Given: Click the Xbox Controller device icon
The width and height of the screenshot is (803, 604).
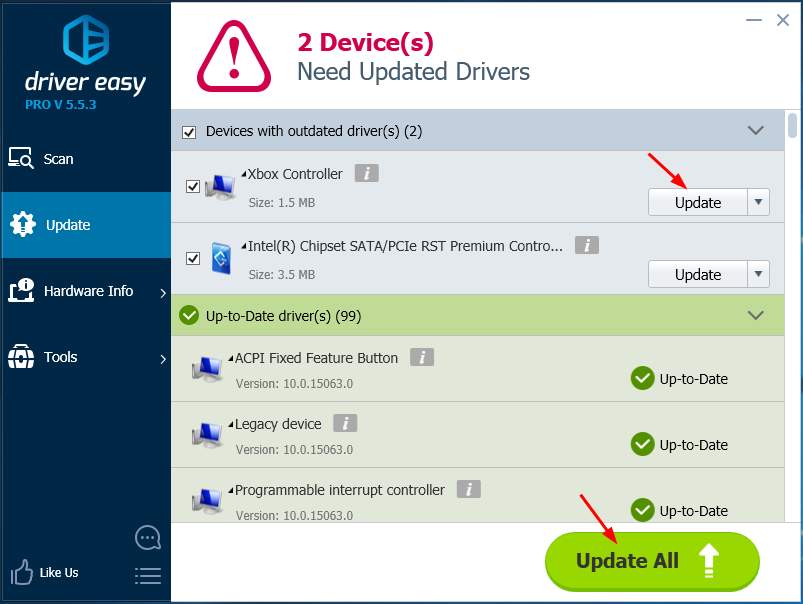Looking at the screenshot, I should (x=220, y=186).
